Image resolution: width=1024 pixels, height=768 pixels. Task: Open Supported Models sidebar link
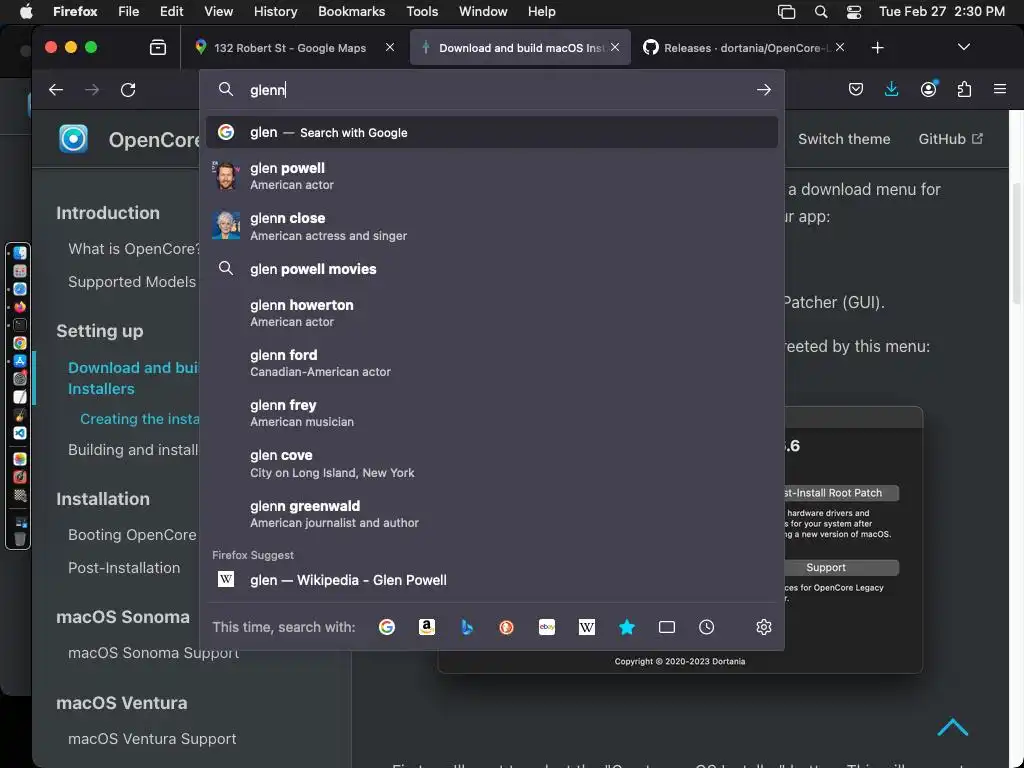132,281
